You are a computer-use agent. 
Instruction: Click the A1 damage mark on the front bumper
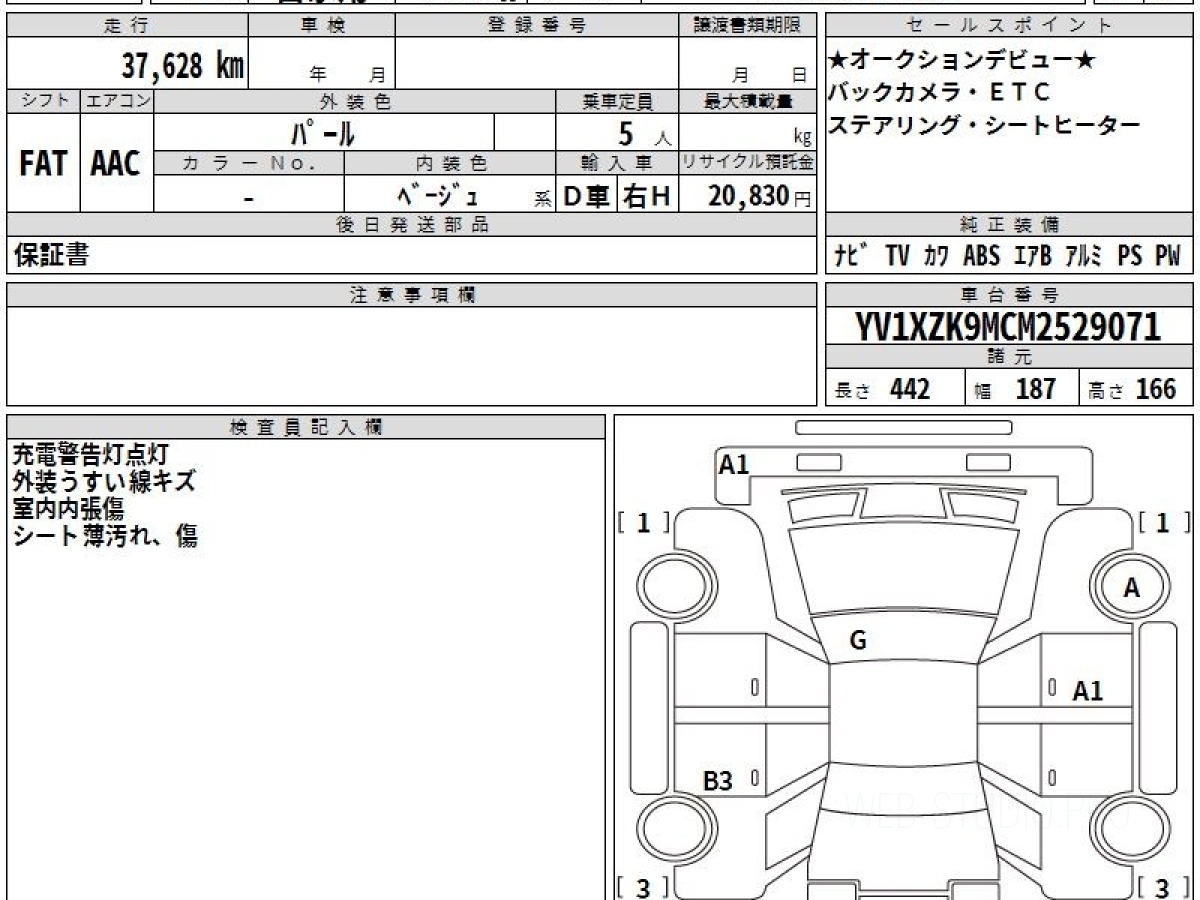coord(734,464)
